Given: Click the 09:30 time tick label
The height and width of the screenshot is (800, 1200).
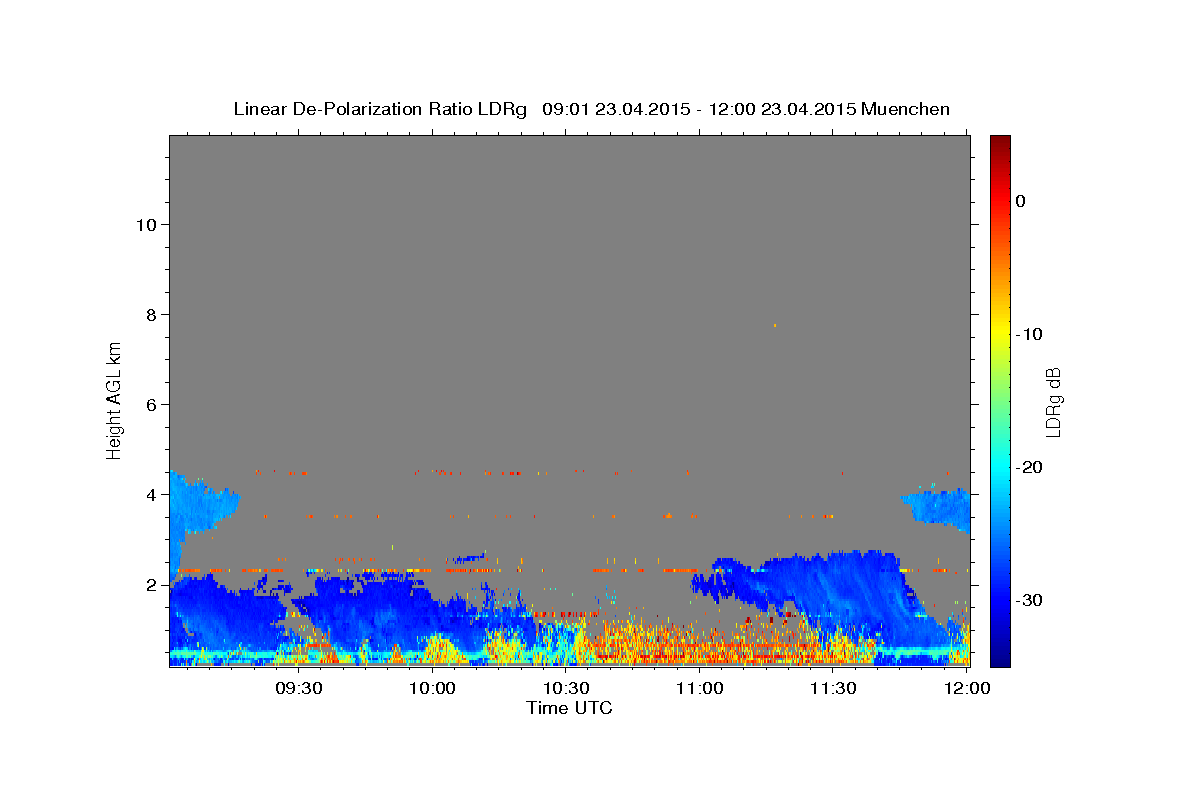Looking at the screenshot, I should point(299,689).
